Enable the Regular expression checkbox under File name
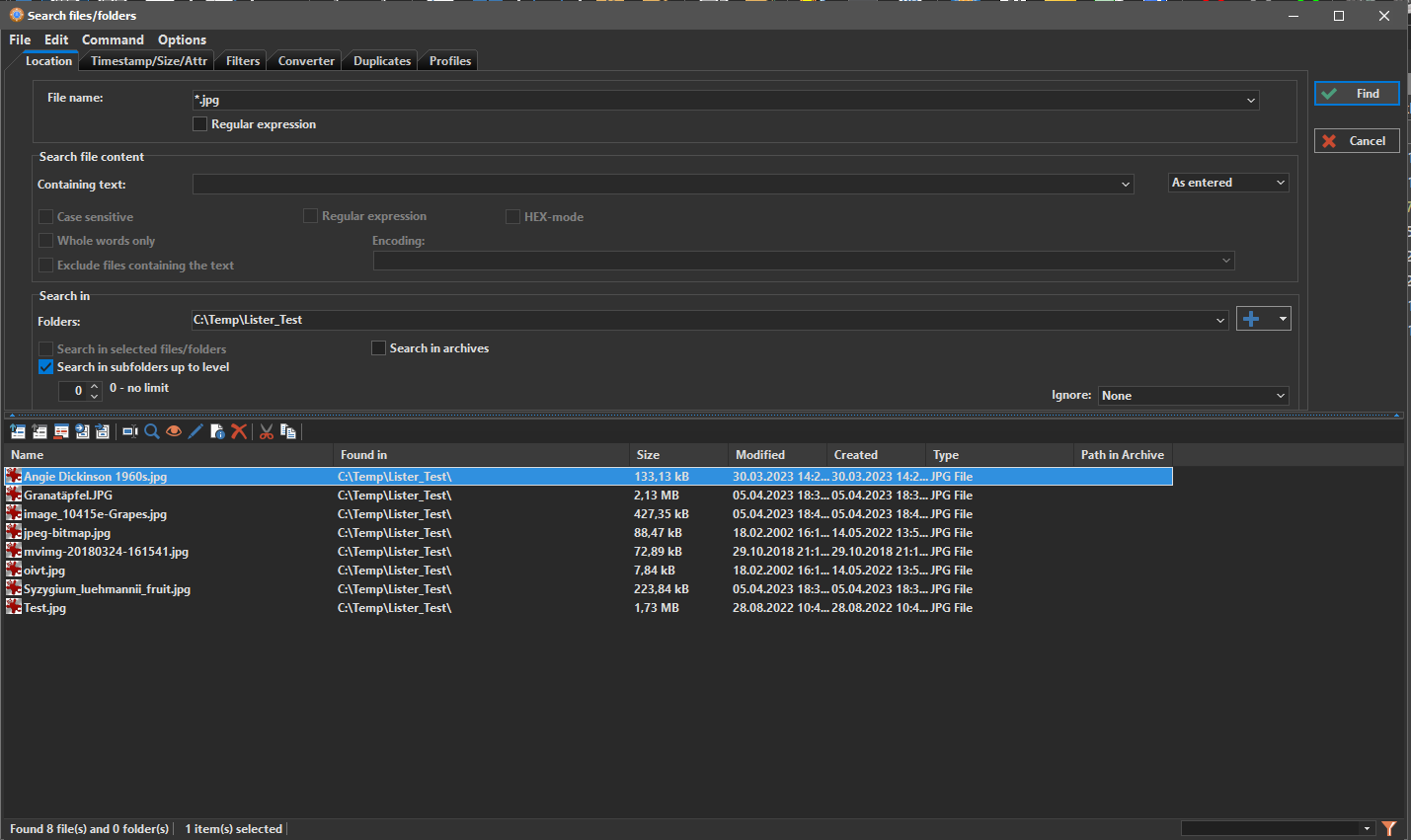The height and width of the screenshot is (840, 1411). click(x=200, y=124)
